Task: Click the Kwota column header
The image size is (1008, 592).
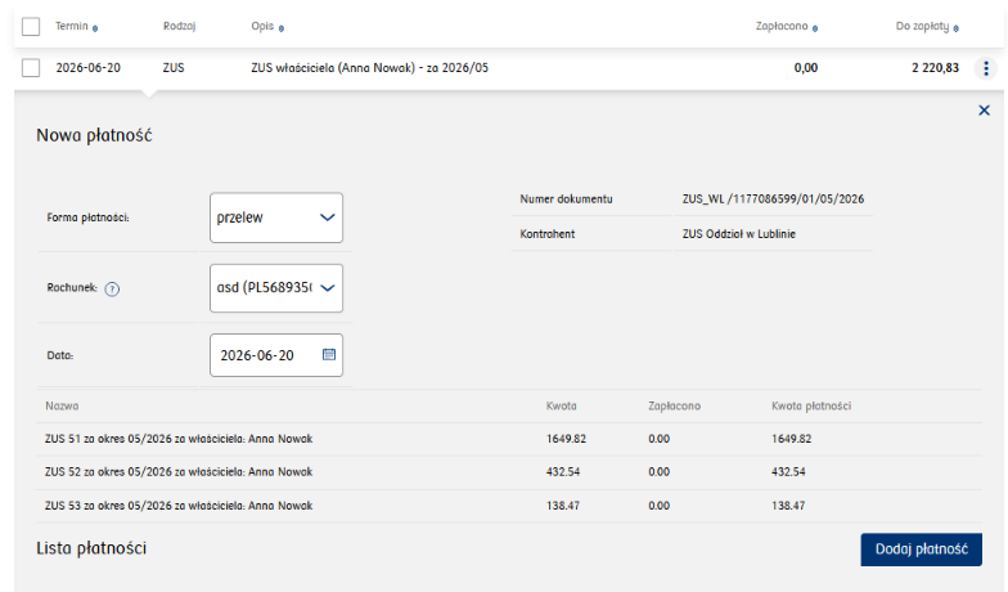Action: [x=561, y=406]
